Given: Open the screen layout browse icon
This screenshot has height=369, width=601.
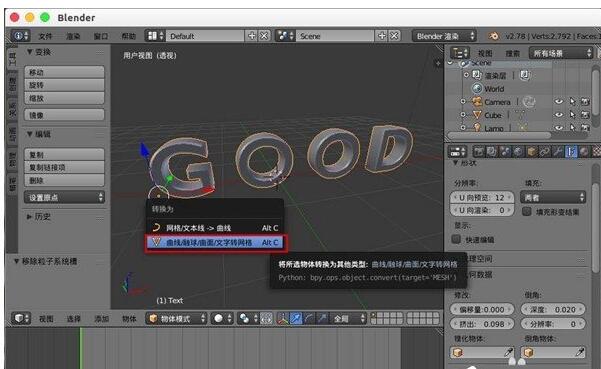Looking at the screenshot, I should 155,36.
